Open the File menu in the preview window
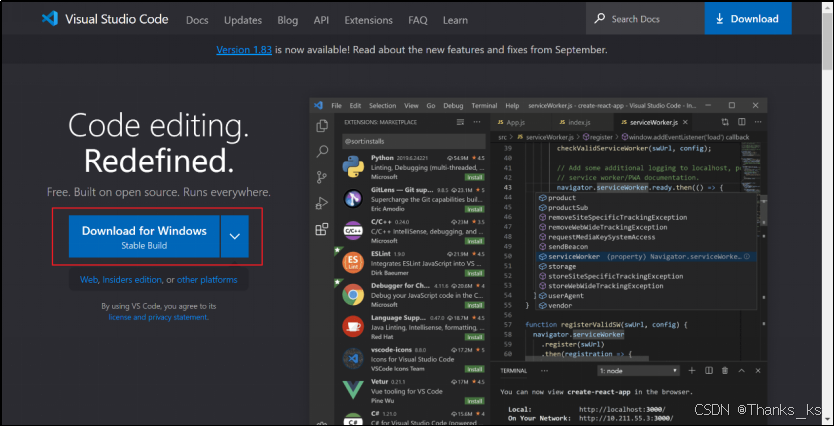Image resolution: width=834 pixels, height=426 pixels. click(337, 106)
